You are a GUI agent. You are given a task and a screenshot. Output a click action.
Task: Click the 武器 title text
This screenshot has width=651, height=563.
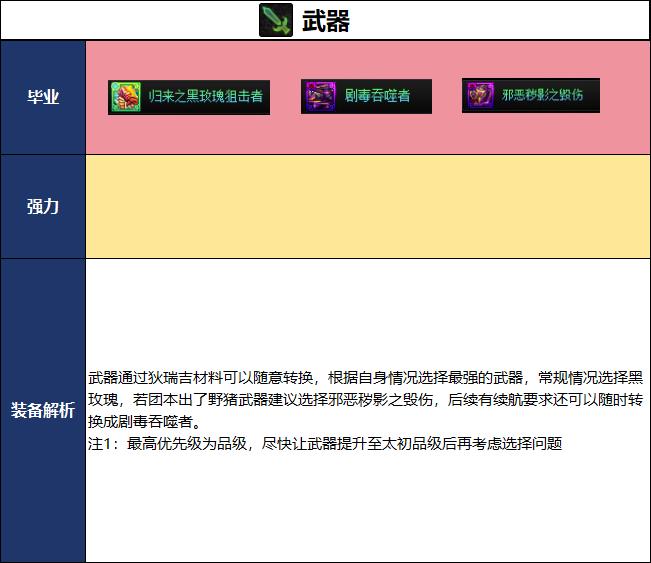[x=326, y=21]
